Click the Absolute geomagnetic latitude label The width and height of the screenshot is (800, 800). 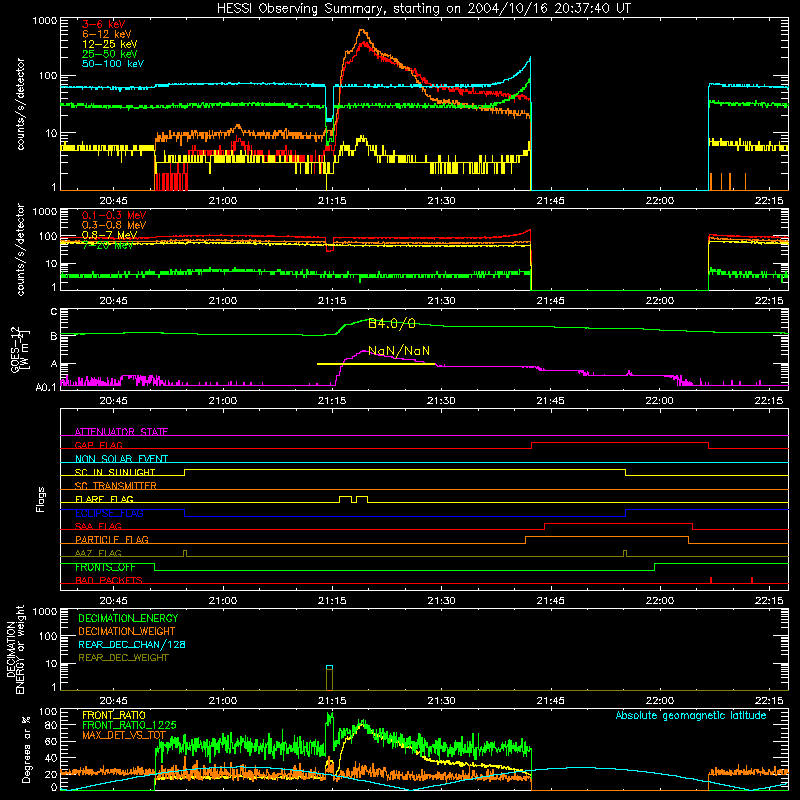pos(691,715)
